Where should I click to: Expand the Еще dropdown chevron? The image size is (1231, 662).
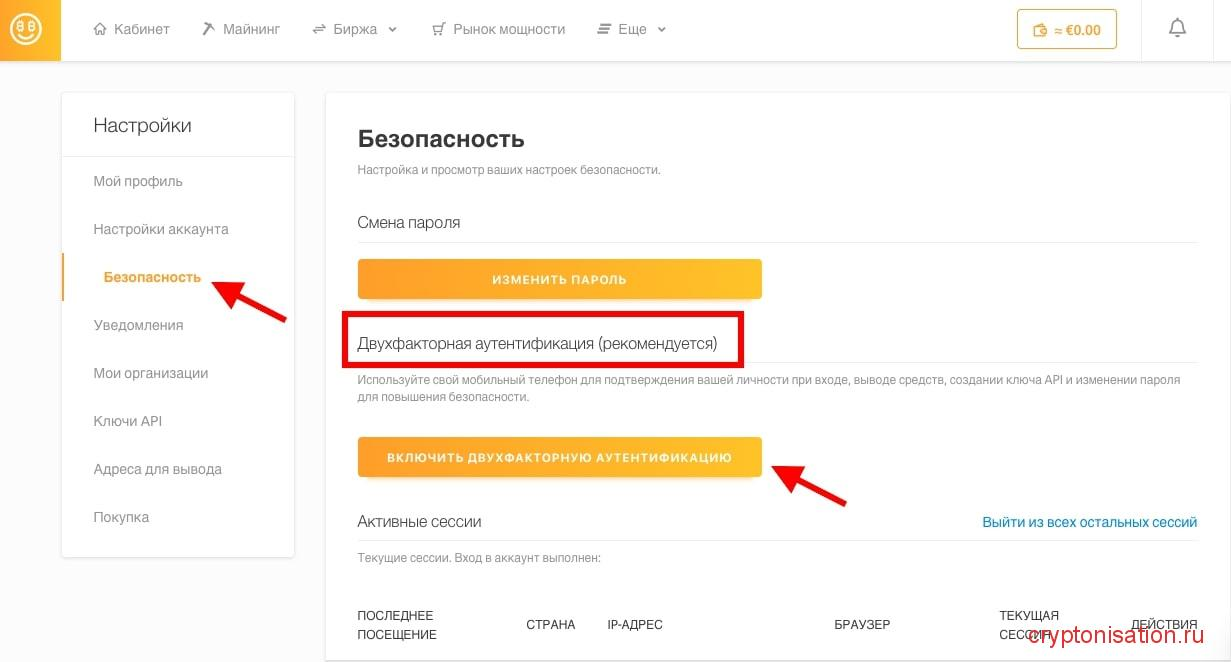[x=662, y=29]
